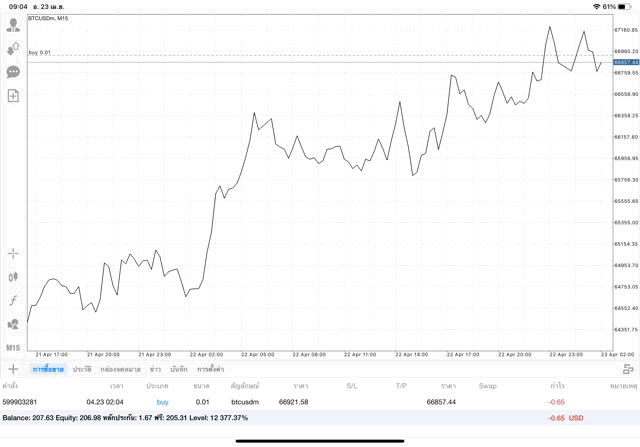This screenshot has height=447, width=640.
Task: Sort positions by กำไร profit column
Action: [557, 385]
